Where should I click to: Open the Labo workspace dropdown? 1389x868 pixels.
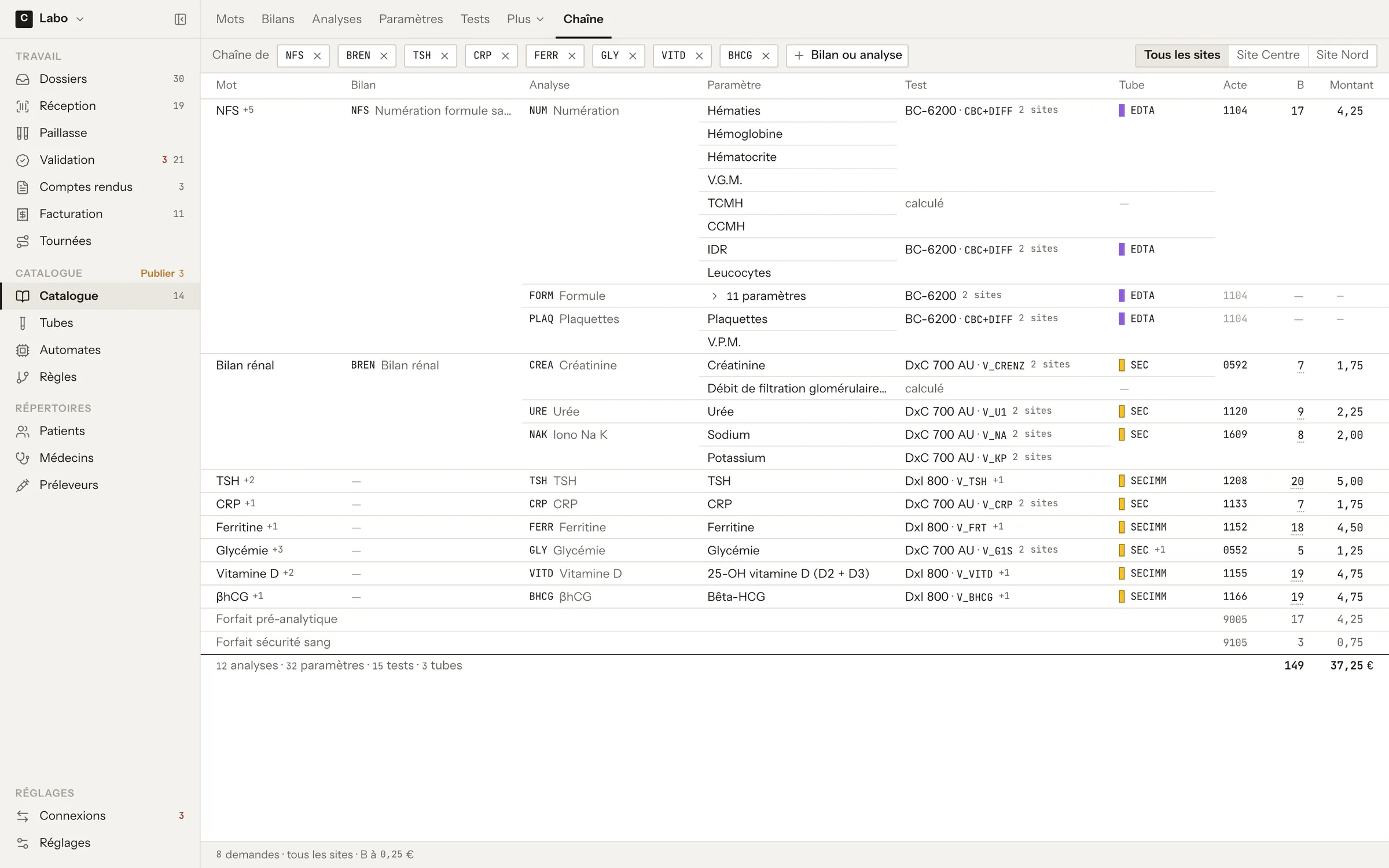[x=50, y=19]
